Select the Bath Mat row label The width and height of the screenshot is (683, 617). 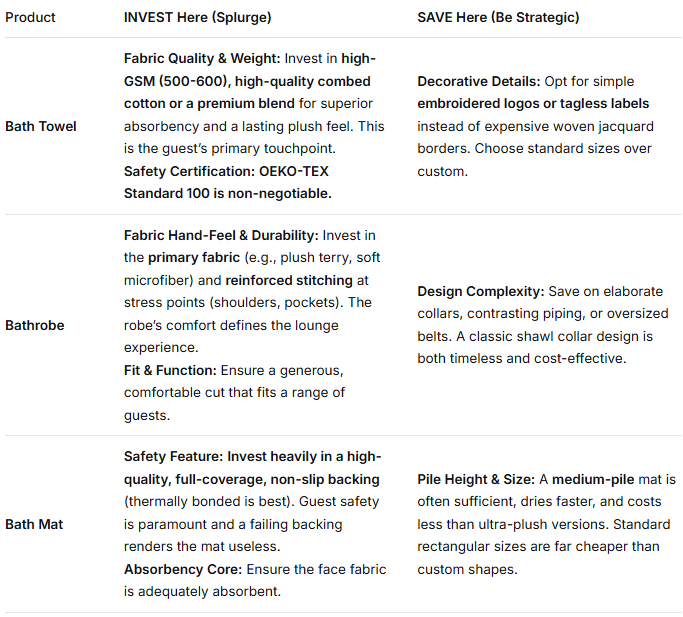(x=34, y=524)
